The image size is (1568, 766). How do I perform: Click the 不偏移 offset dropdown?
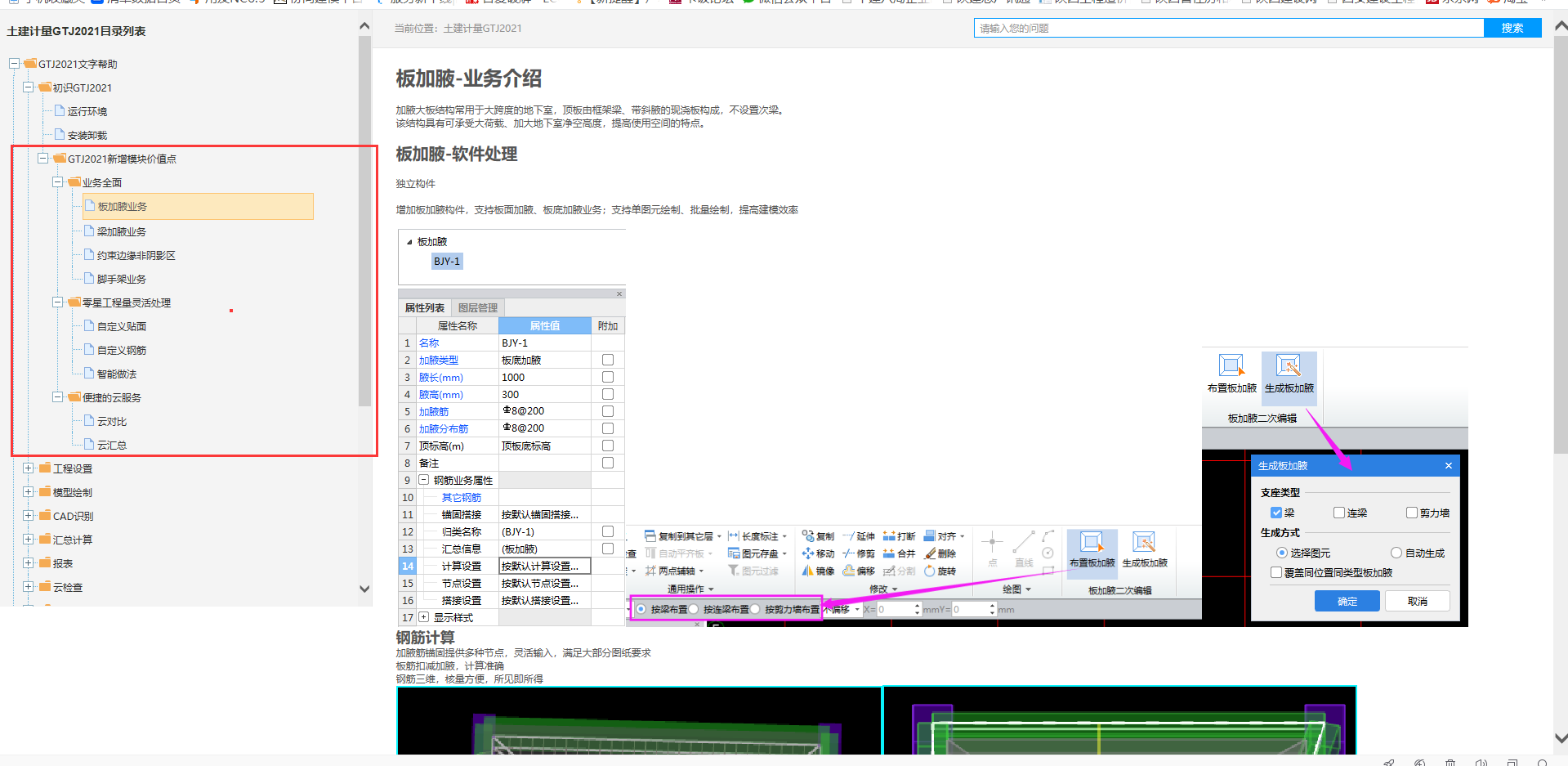click(x=842, y=609)
